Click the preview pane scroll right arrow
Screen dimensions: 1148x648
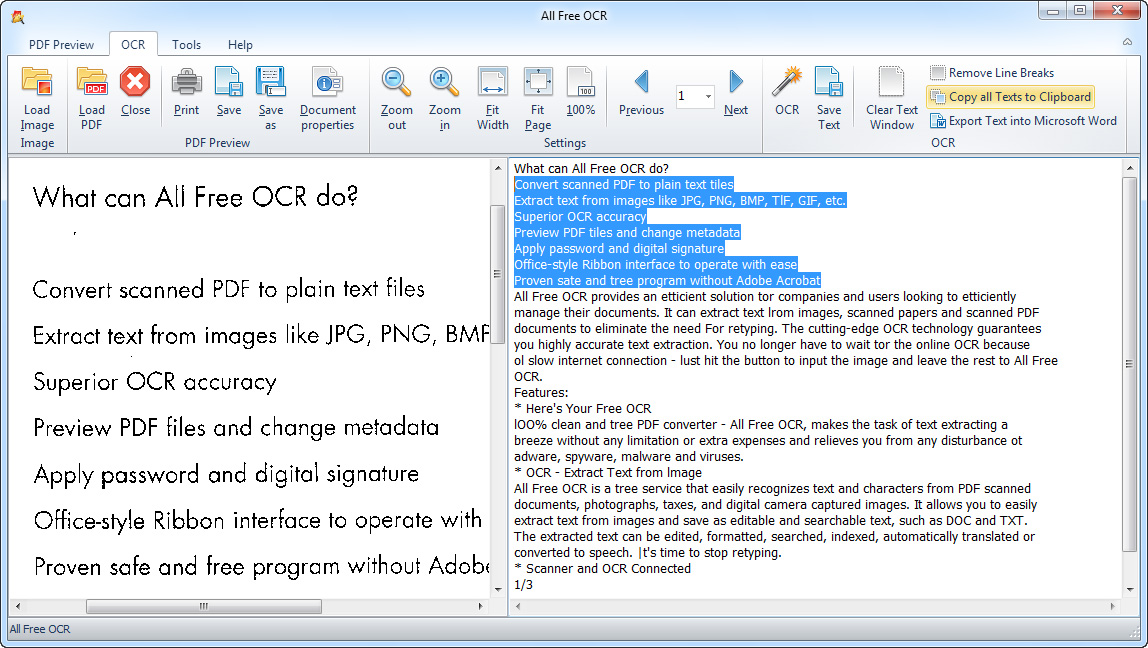pyautogui.click(x=480, y=606)
